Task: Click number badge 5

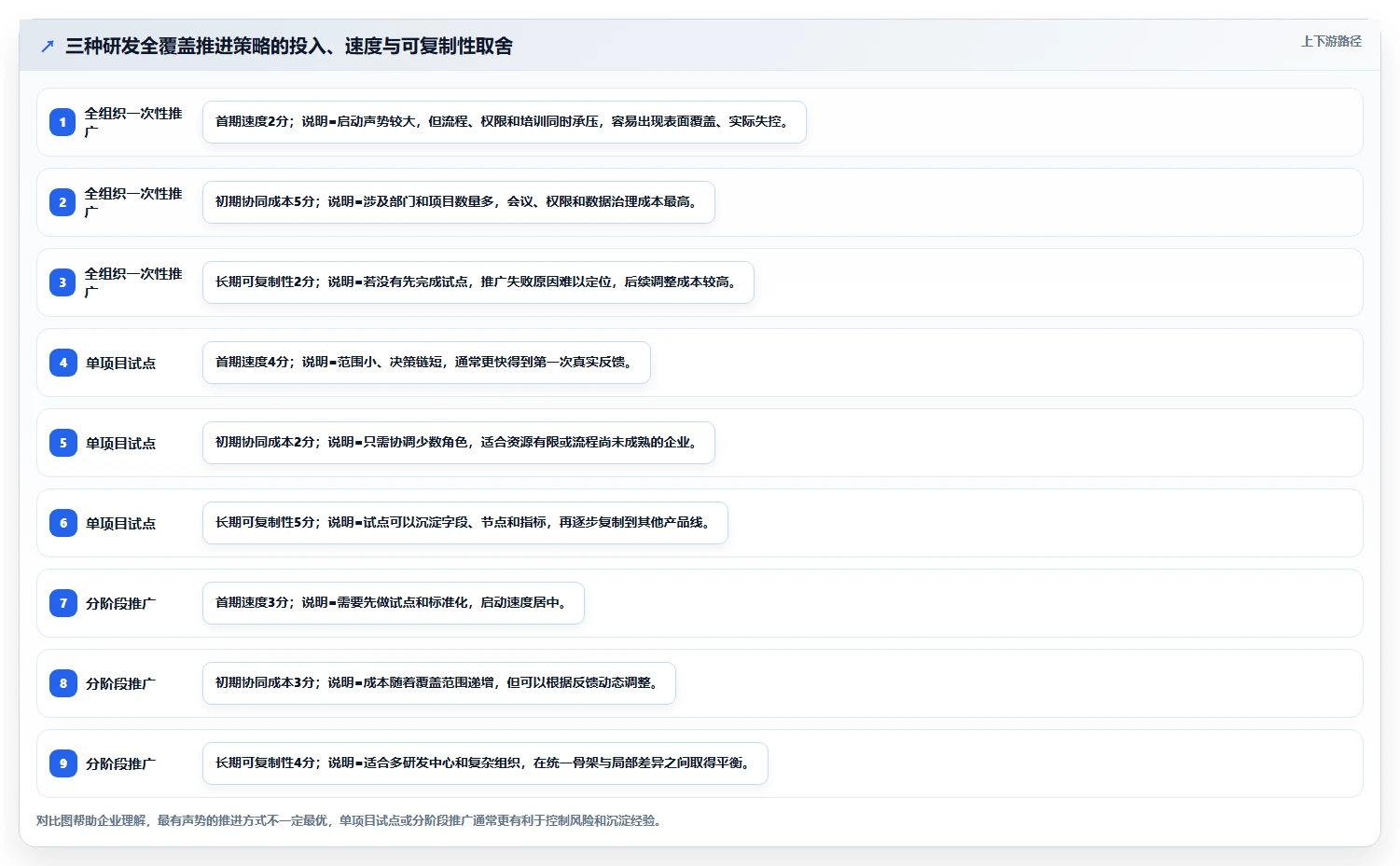Action: (x=62, y=443)
